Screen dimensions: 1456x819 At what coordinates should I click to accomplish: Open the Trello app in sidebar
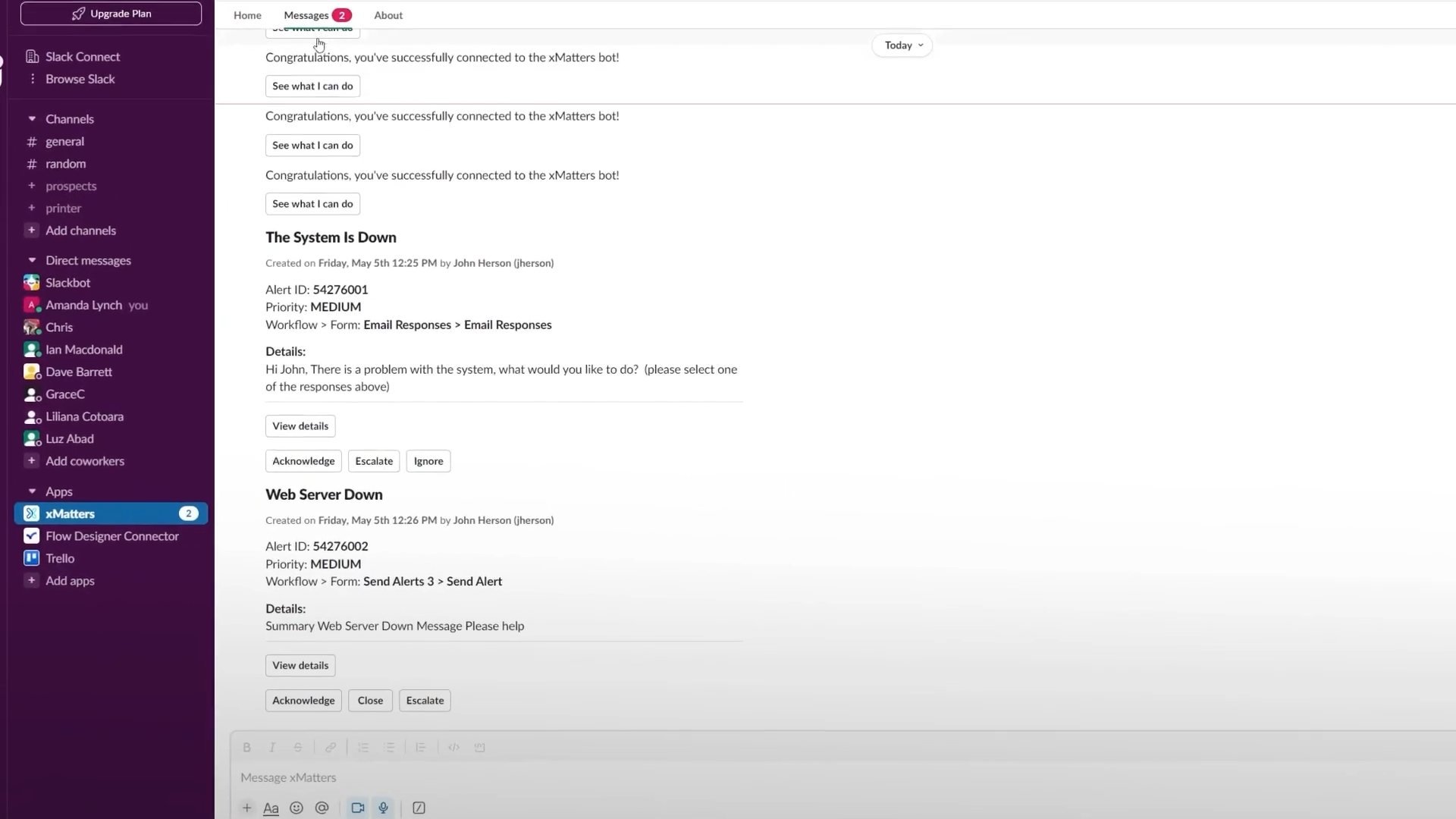(60, 558)
